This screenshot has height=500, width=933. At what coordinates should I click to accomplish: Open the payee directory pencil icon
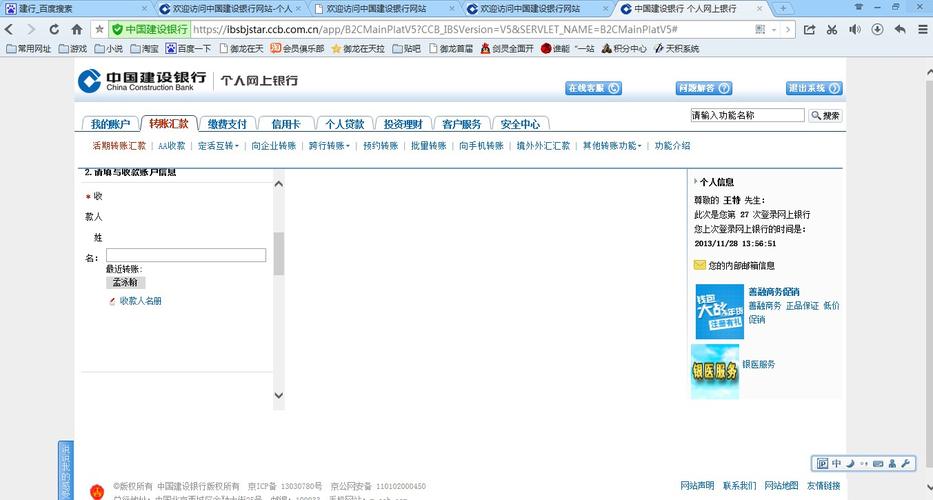112,301
